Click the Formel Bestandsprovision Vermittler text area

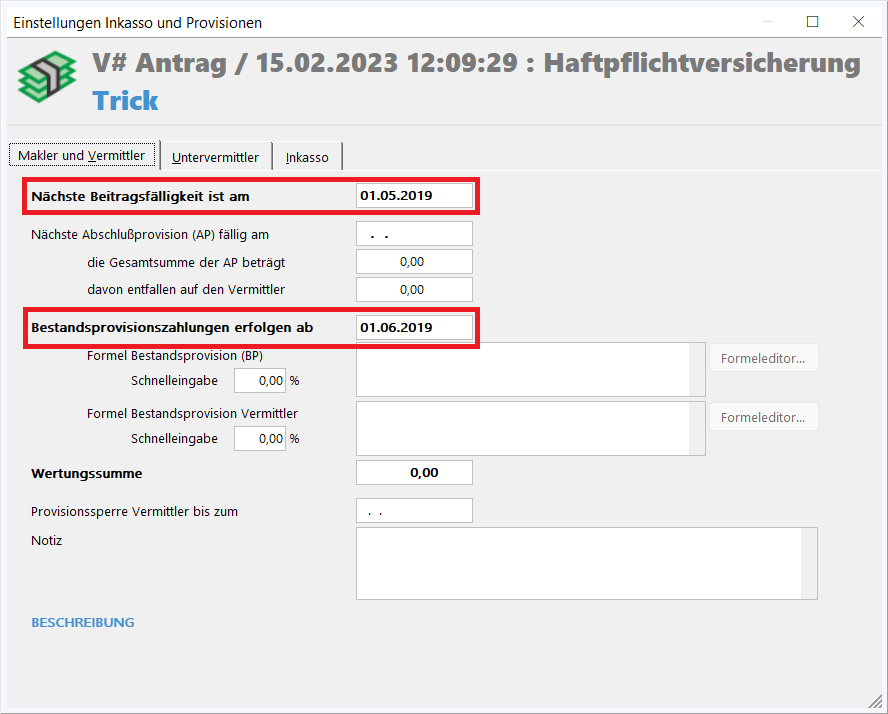click(522, 428)
